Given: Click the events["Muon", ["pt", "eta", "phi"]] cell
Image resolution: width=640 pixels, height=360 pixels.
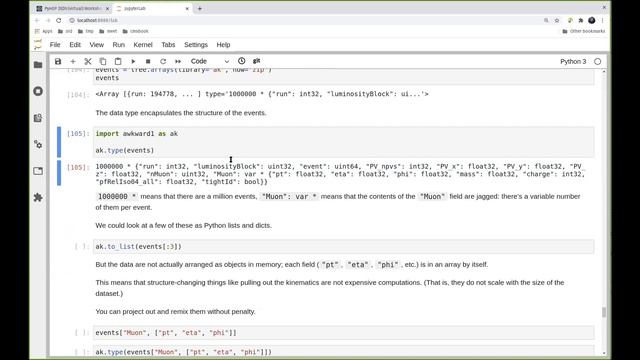Looking at the screenshot, I should coord(343,333).
